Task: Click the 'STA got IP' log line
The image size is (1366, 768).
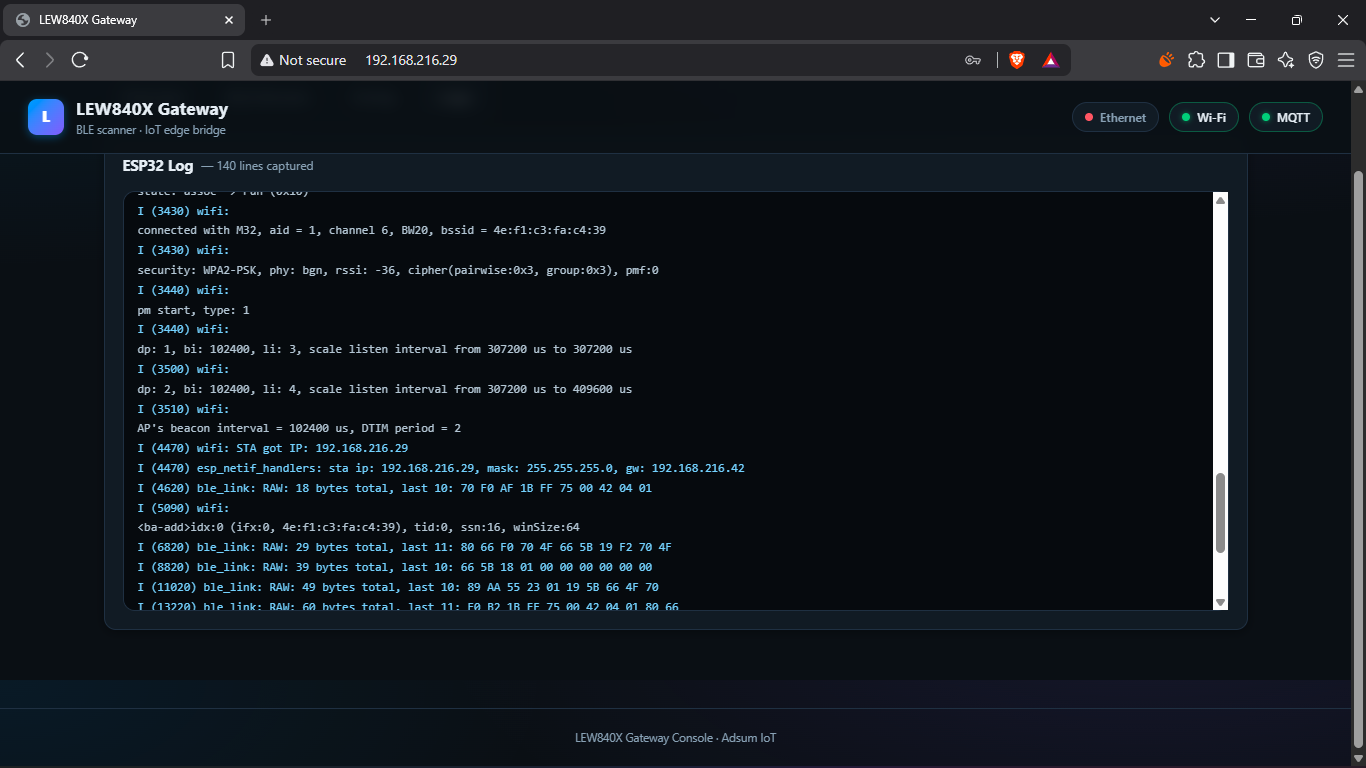Action: click(273, 448)
